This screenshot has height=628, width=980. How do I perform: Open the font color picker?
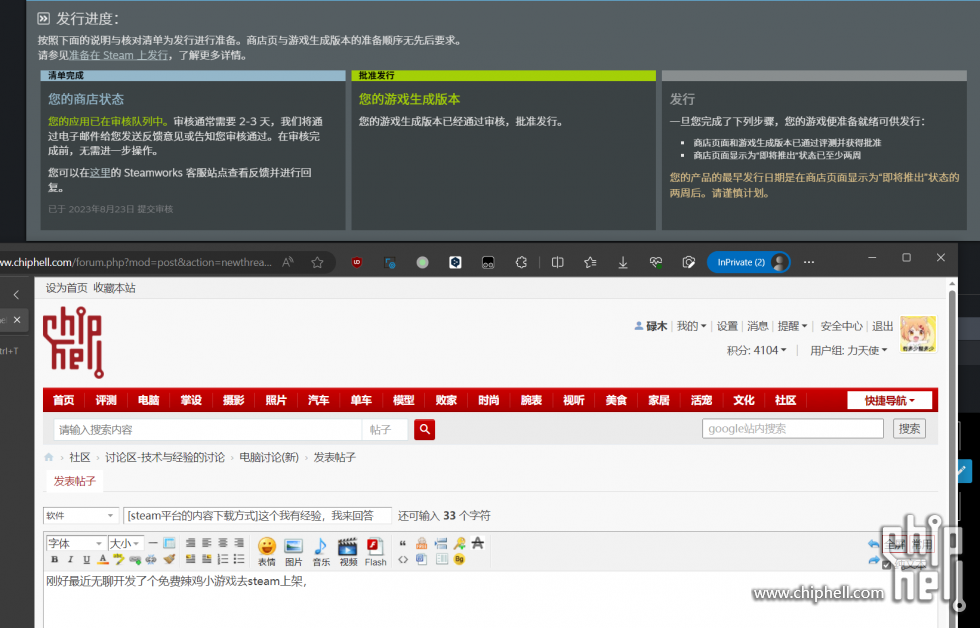[x=103, y=559]
